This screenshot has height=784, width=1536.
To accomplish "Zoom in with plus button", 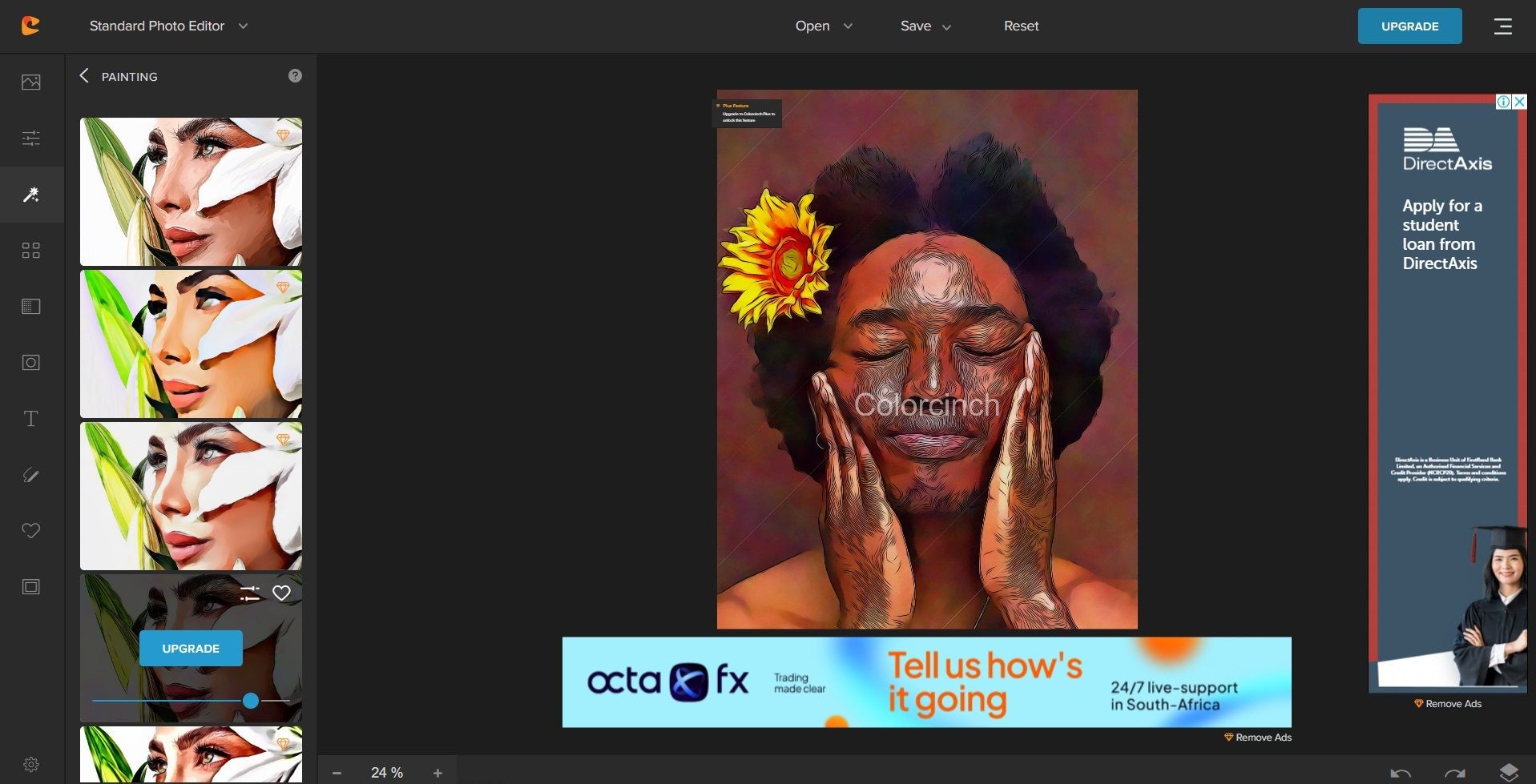I will click(x=437, y=773).
